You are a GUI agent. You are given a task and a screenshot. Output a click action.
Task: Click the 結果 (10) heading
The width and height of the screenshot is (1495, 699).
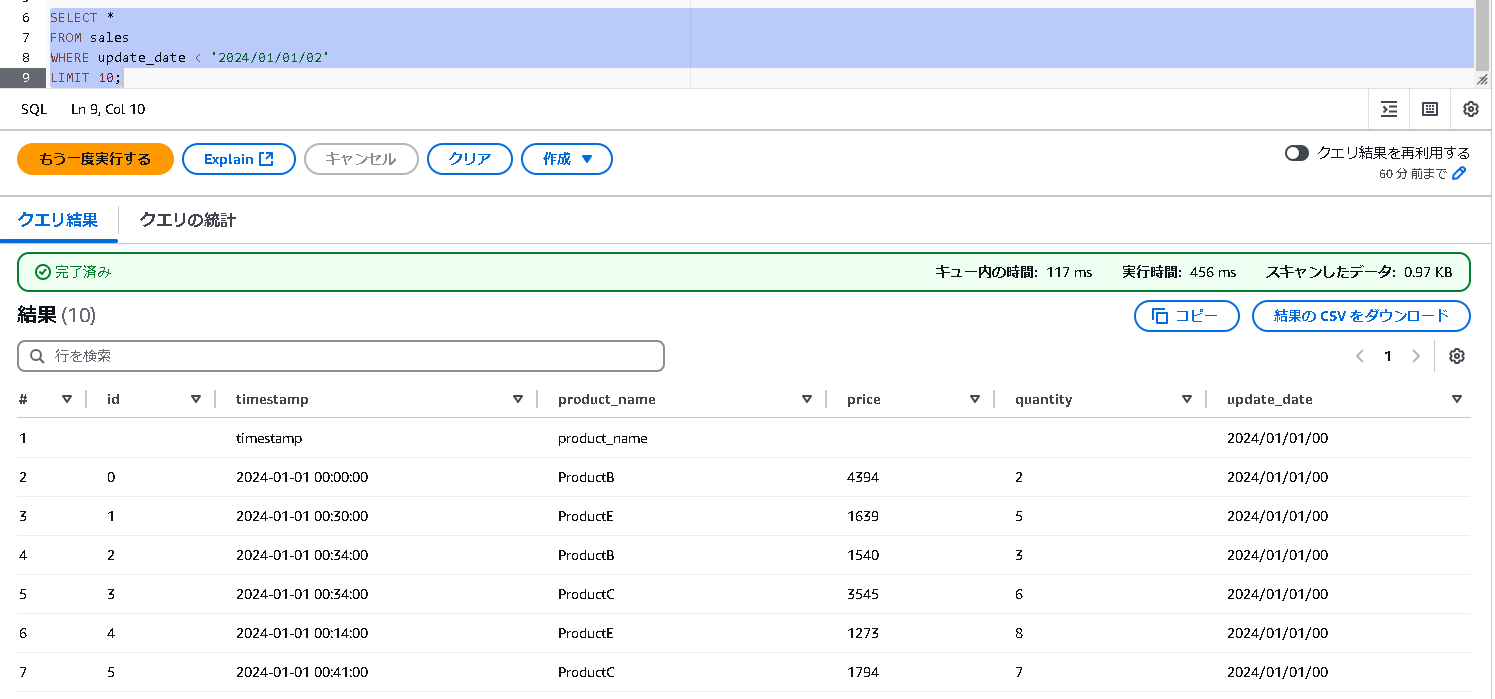coord(57,315)
